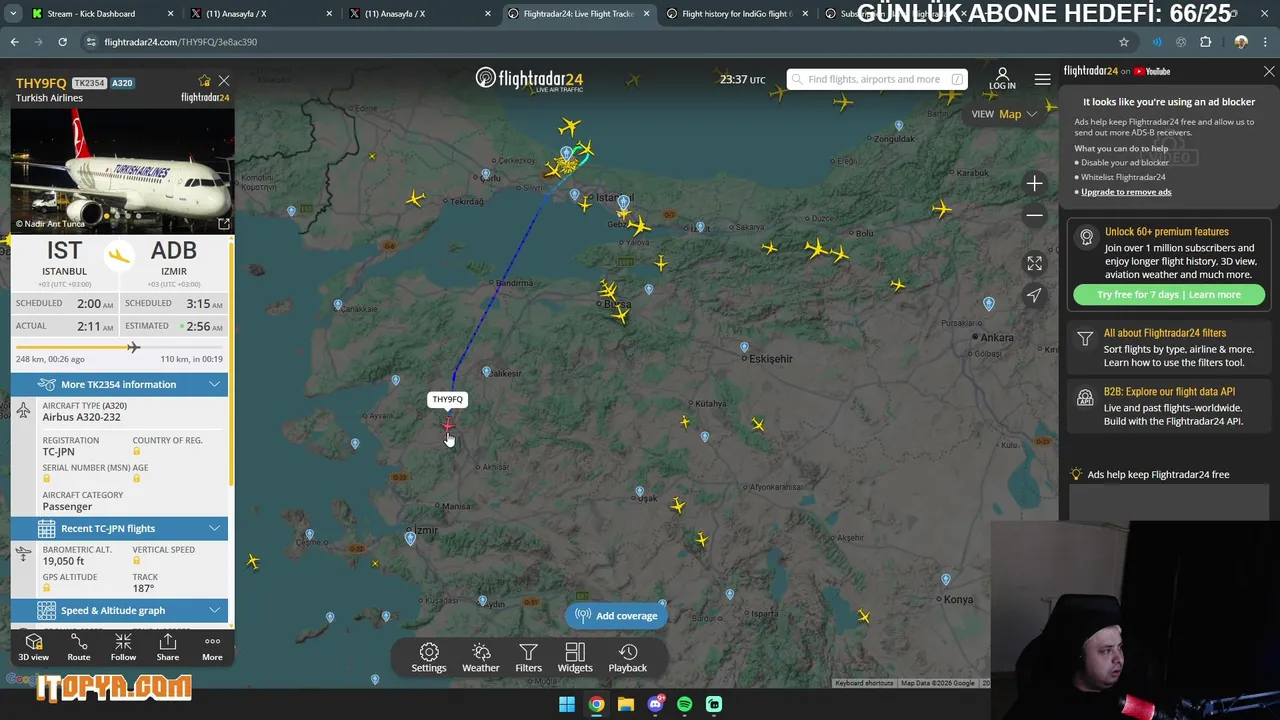Open the LOG IN account menu
This screenshot has width=1280, height=720.
tap(1002, 79)
